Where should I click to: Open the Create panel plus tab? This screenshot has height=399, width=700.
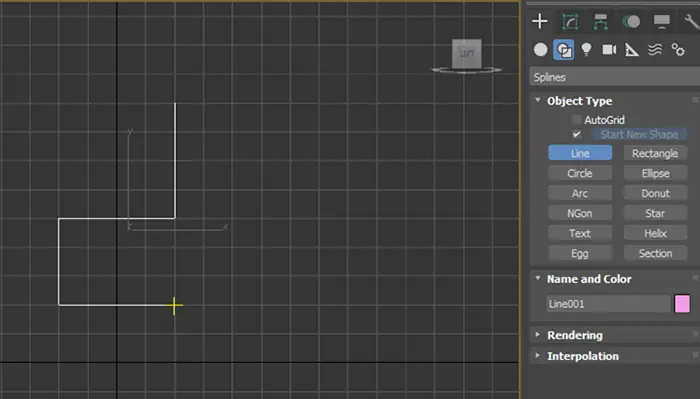540,21
